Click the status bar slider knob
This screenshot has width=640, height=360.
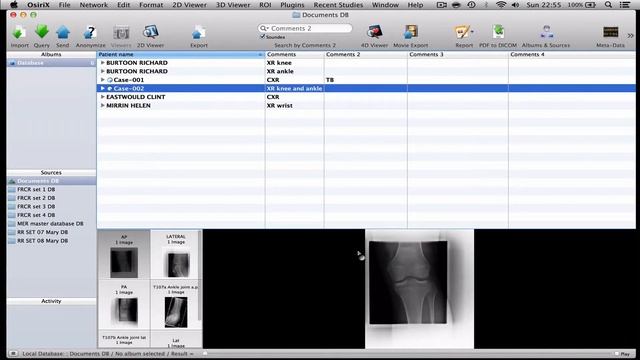pos(205,353)
